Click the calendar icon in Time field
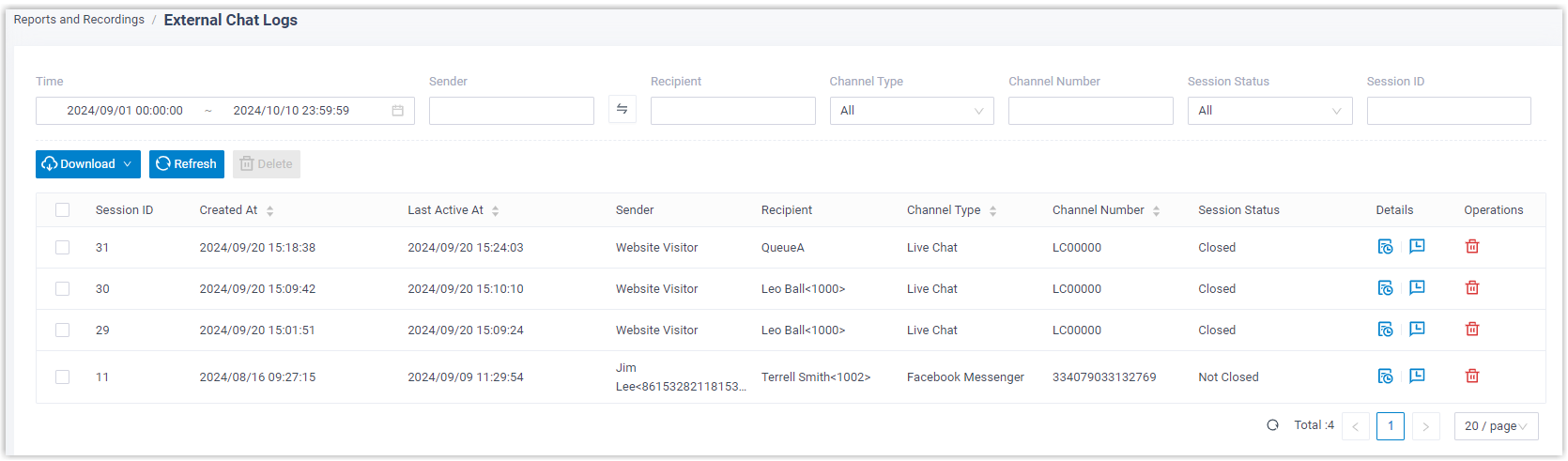Screen dimensions: 1568x461 (x=397, y=111)
